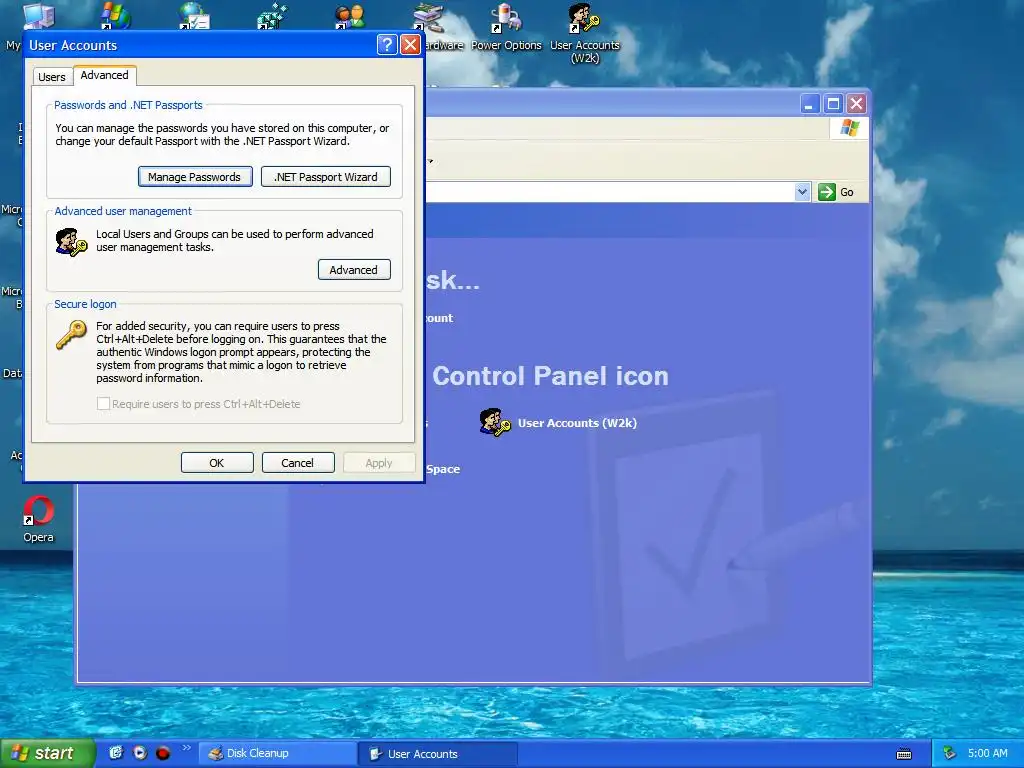
Task: Close the background Control Panel window
Action: pyautogui.click(x=856, y=104)
